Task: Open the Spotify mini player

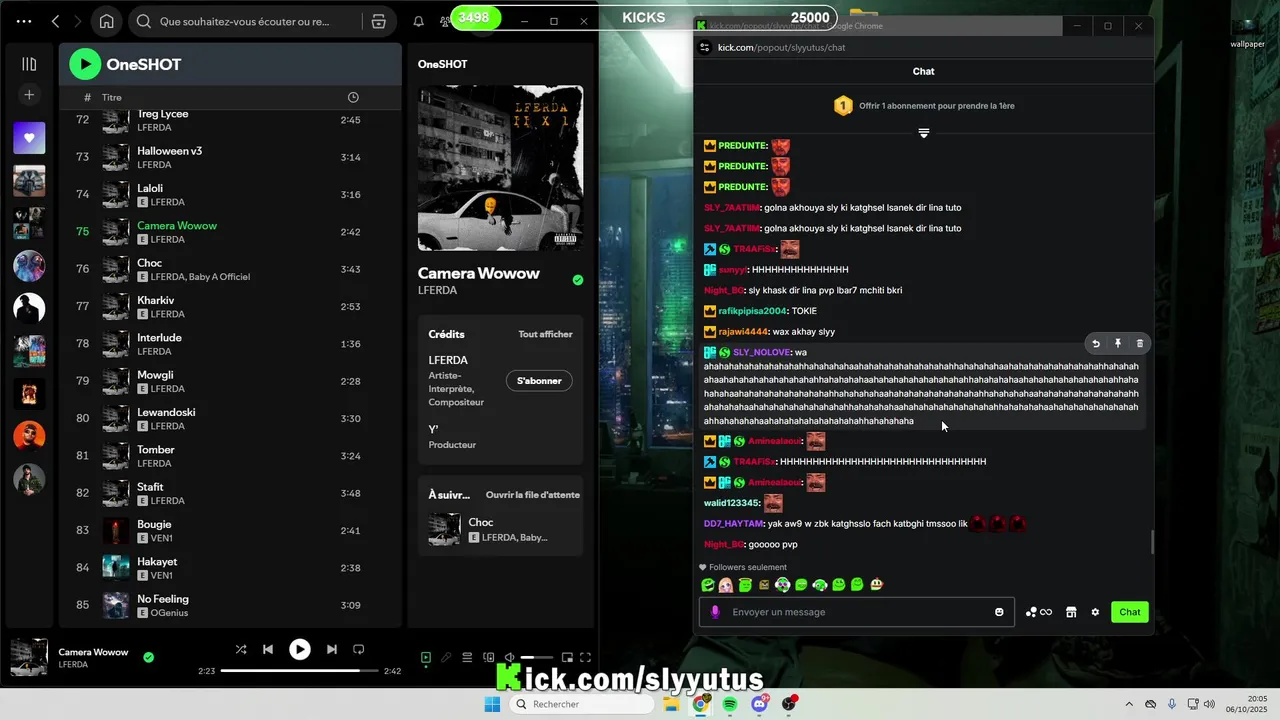Action: [x=567, y=657]
